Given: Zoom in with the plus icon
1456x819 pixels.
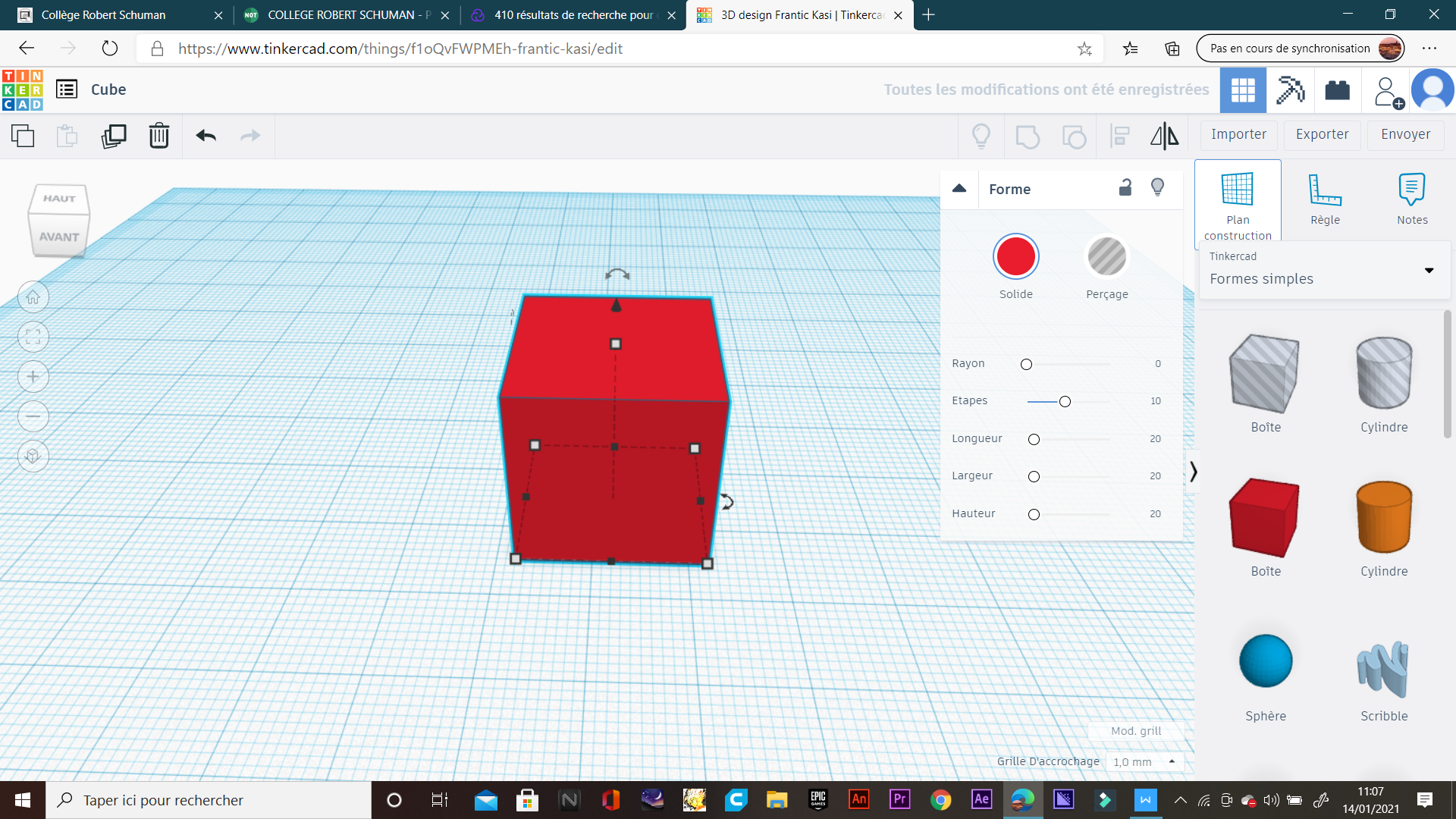Looking at the screenshot, I should pos(33,377).
